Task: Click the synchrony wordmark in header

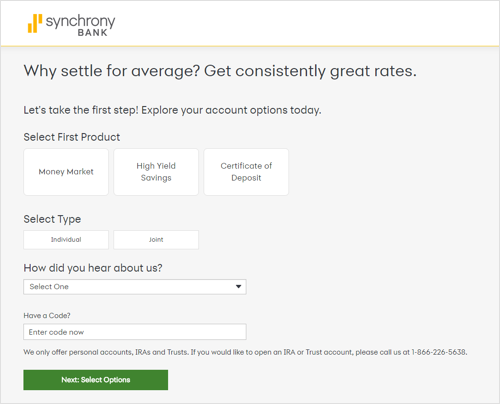Action: click(80, 22)
